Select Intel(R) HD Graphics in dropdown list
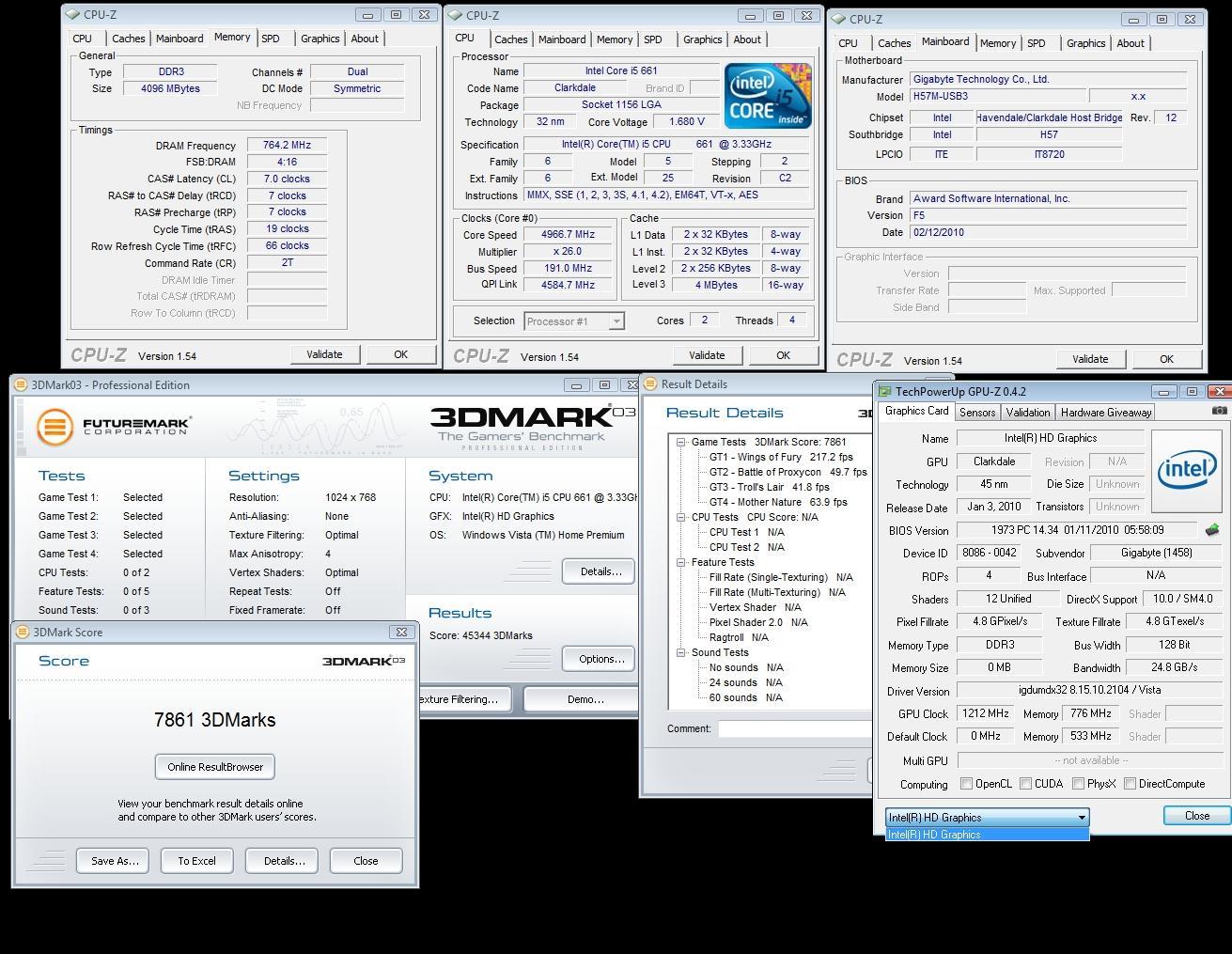Image resolution: width=1232 pixels, height=954 pixels. (x=987, y=835)
